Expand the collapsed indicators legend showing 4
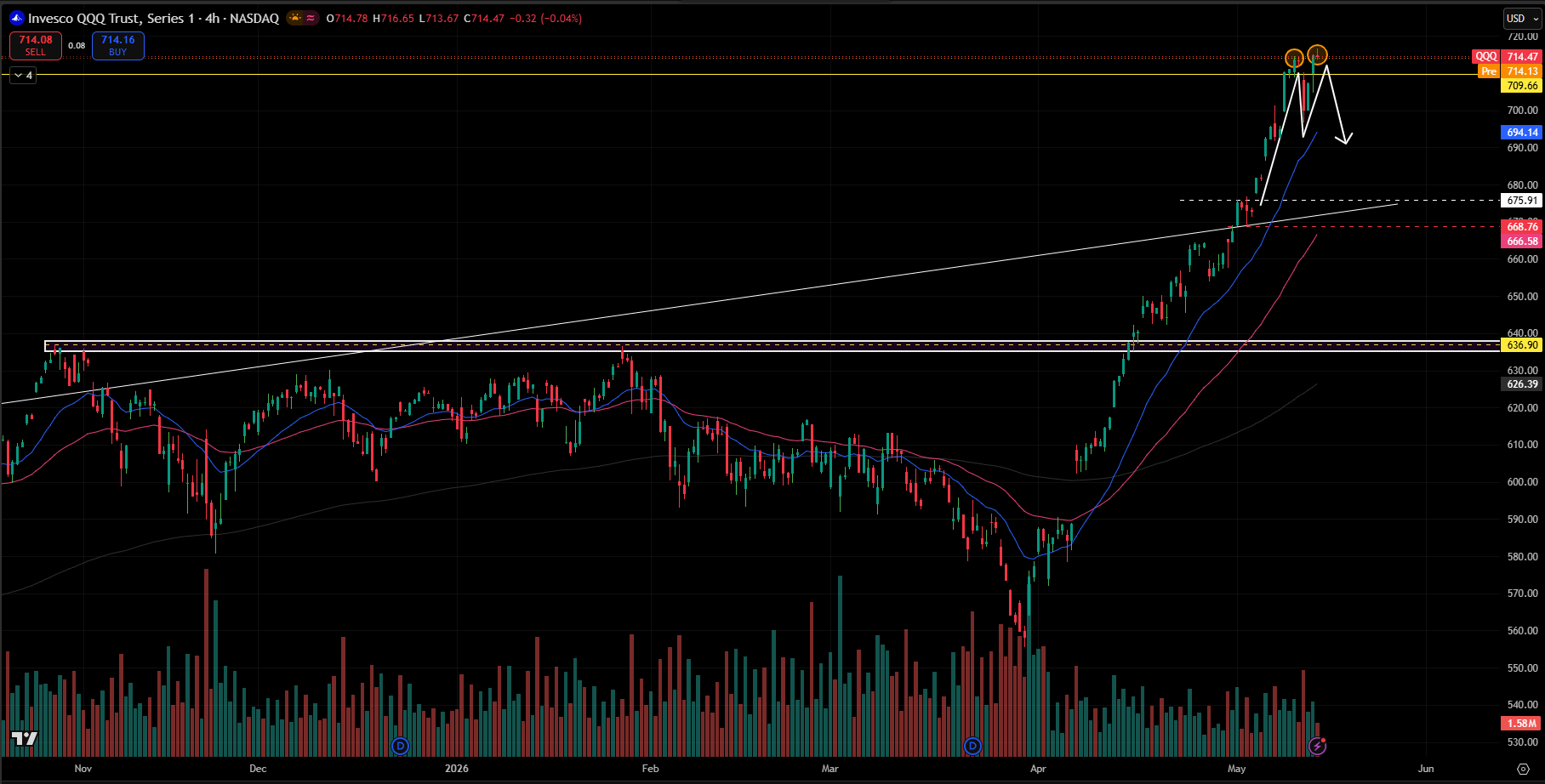The height and width of the screenshot is (784, 1545). tap(23, 76)
